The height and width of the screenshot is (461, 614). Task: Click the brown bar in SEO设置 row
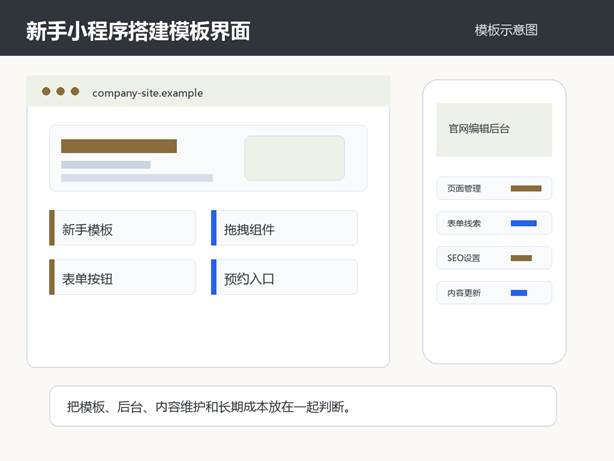click(x=521, y=258)
